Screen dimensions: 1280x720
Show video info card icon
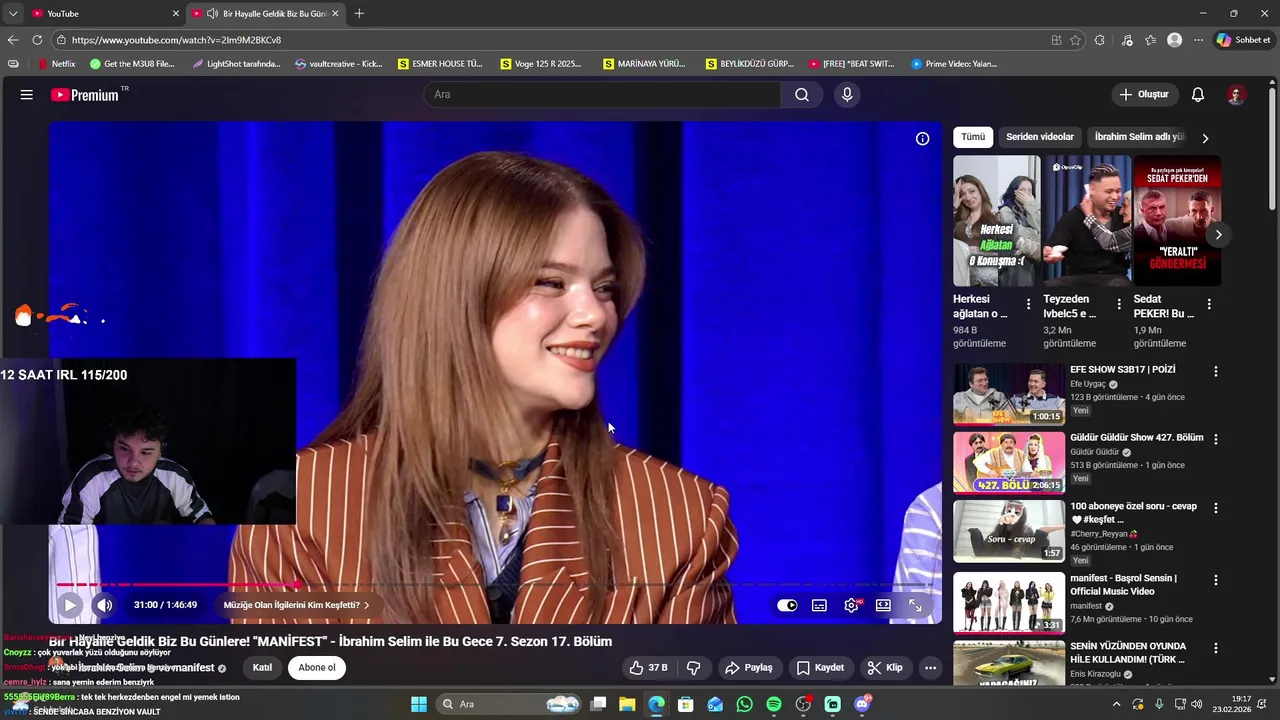click(922, 139)
